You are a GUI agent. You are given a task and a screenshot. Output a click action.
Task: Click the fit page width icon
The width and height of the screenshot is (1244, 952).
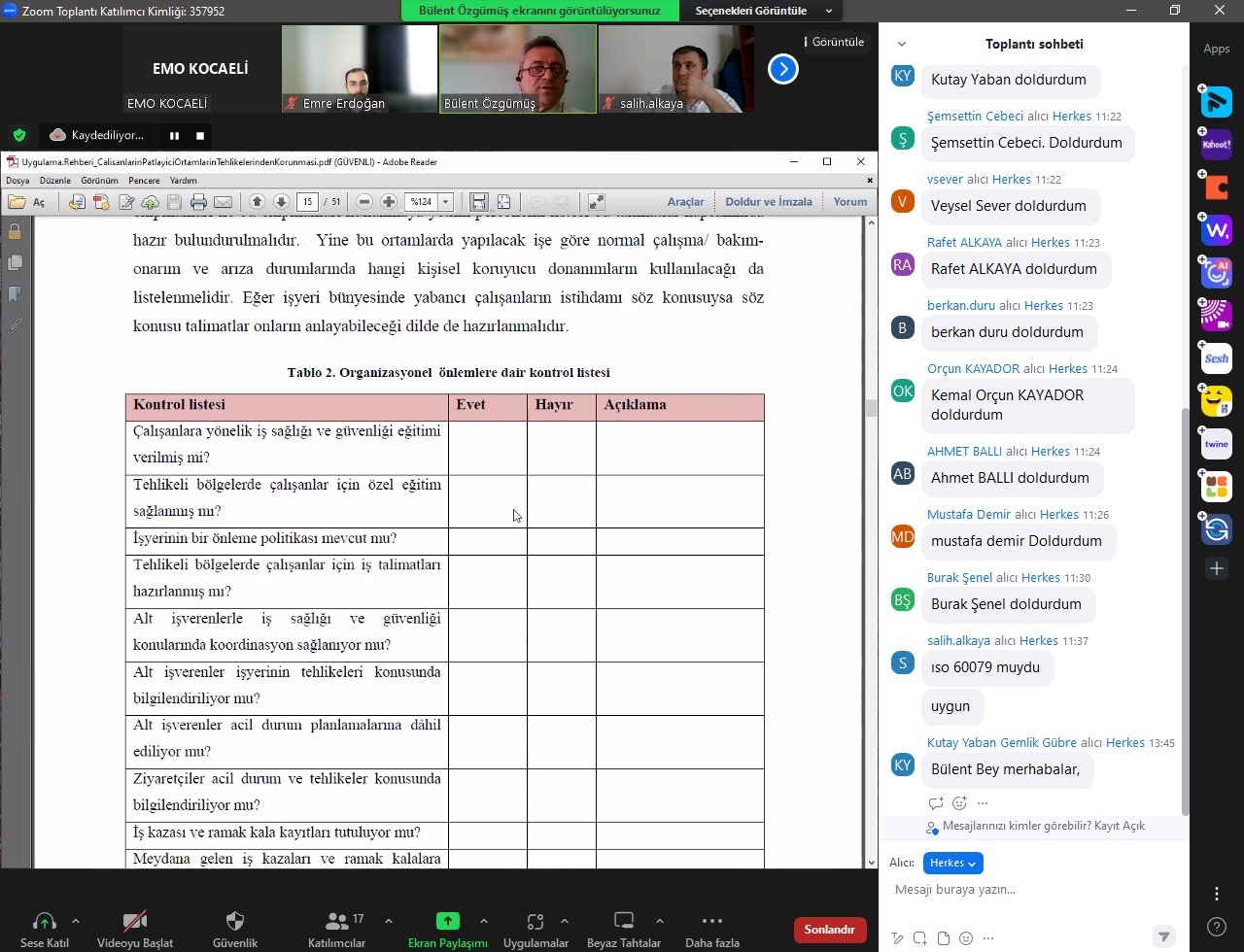click(479, 202)
